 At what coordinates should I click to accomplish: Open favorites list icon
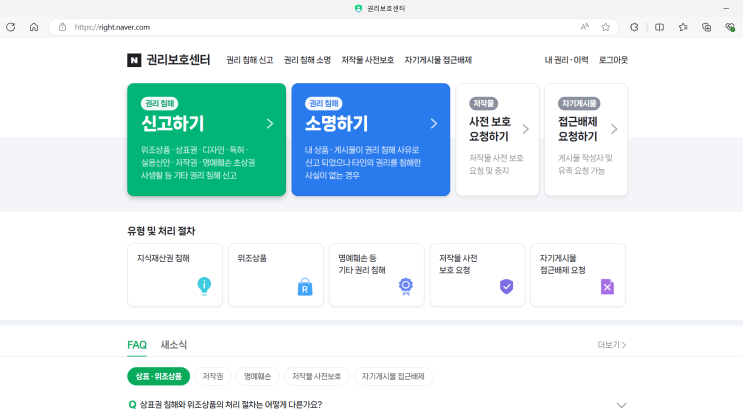coord(683,27)
